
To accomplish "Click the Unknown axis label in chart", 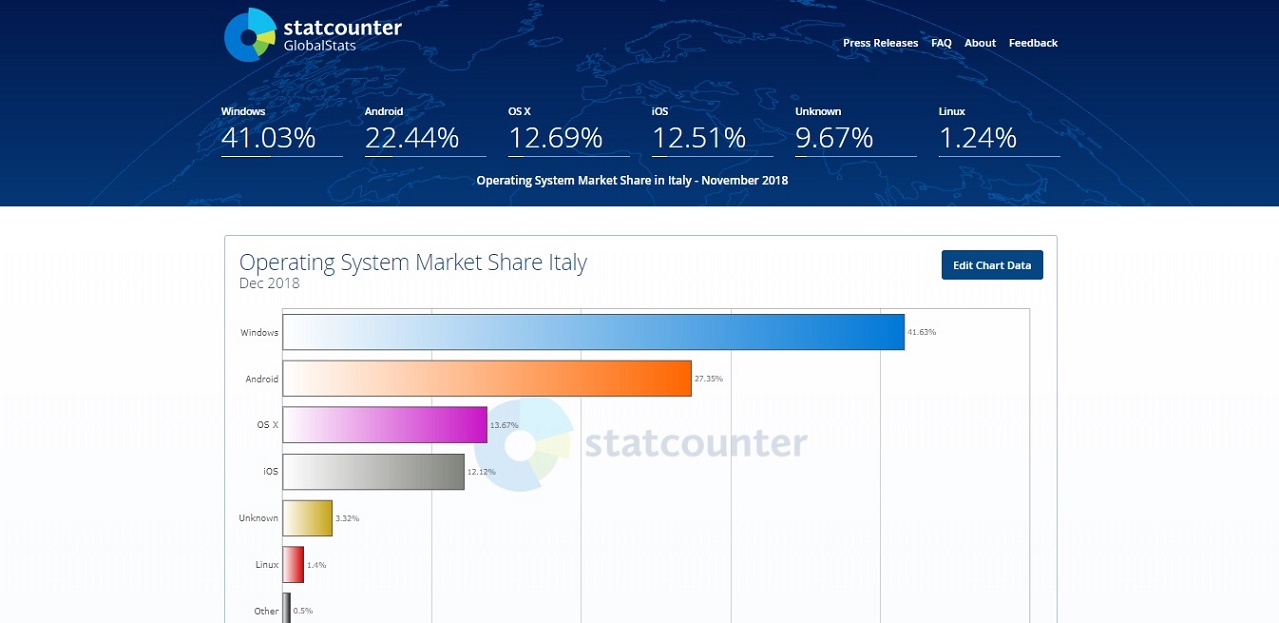I will tap(258, 518).
